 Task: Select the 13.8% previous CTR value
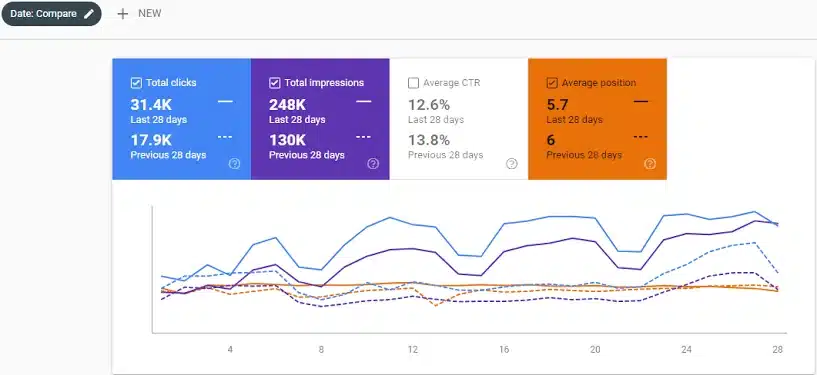pyautogui.click(x=429, y=141)
